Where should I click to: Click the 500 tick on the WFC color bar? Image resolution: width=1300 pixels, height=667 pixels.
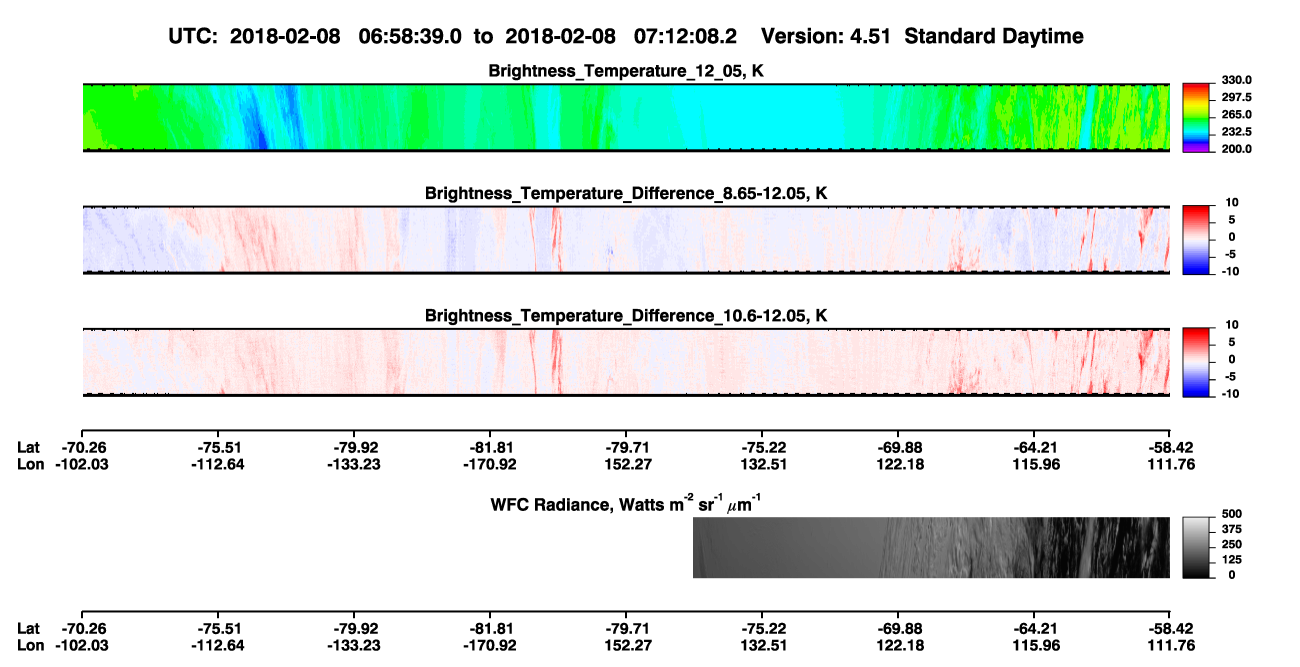[1230, 515]
